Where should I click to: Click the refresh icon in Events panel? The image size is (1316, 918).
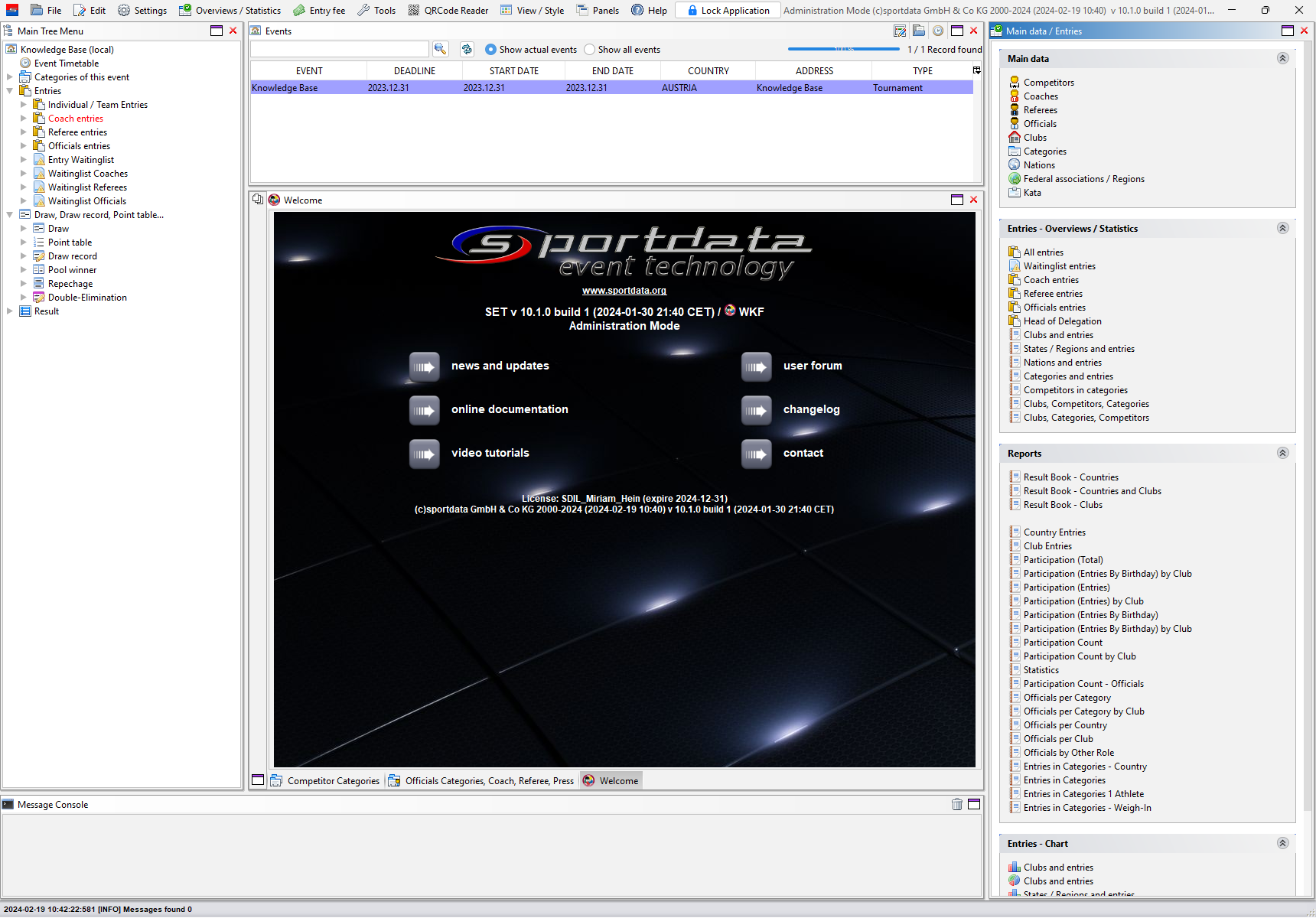click(467, 49)
